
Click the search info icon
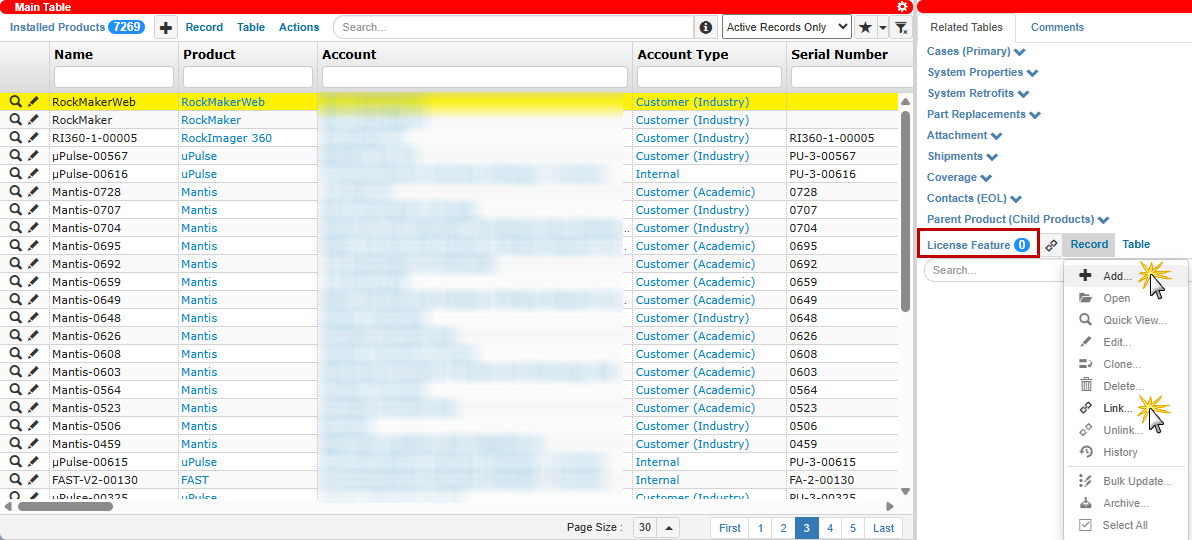pyautogui.click(x=705, y=27)
